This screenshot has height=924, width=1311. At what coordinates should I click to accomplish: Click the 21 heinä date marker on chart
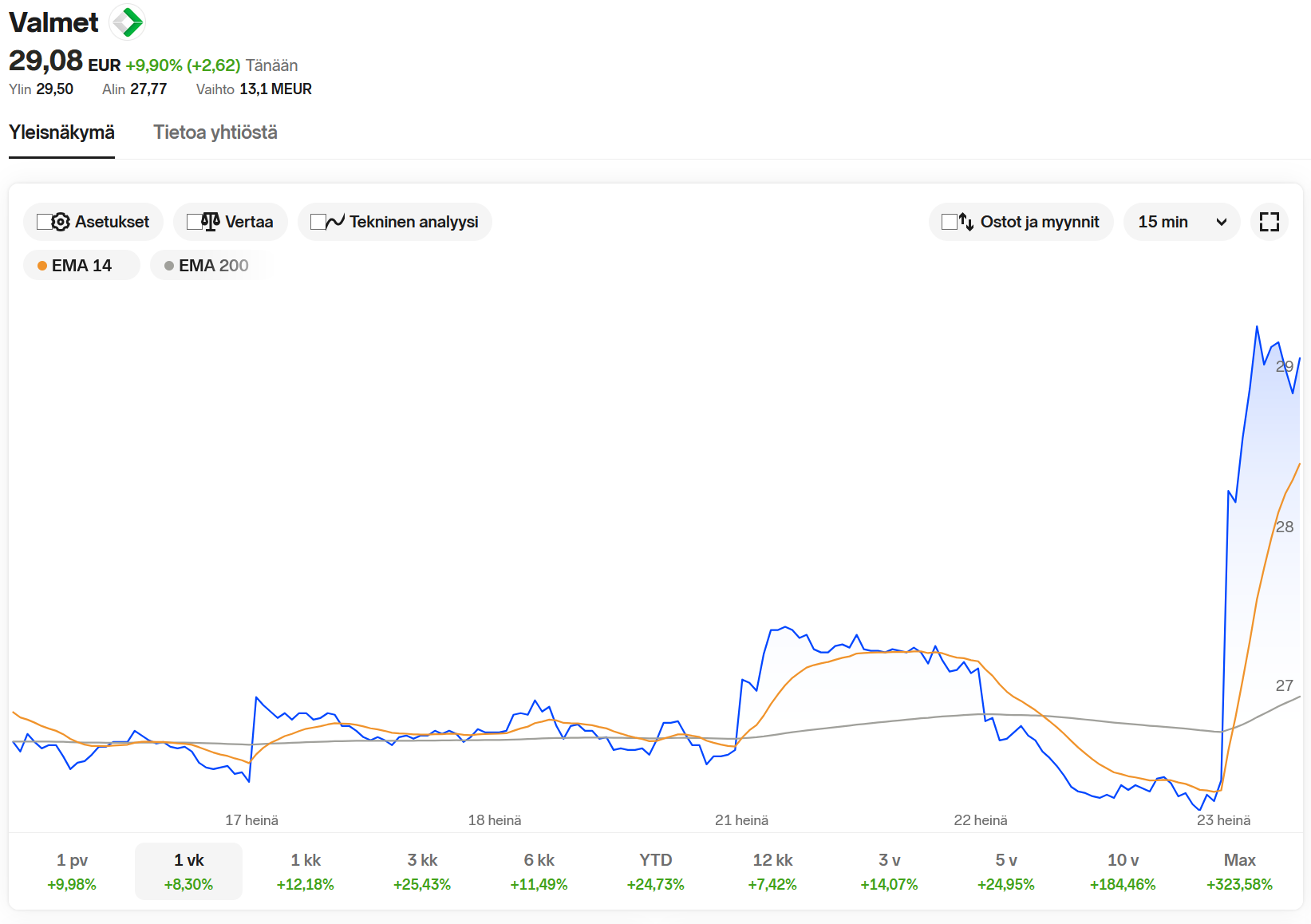pos(741,820)
